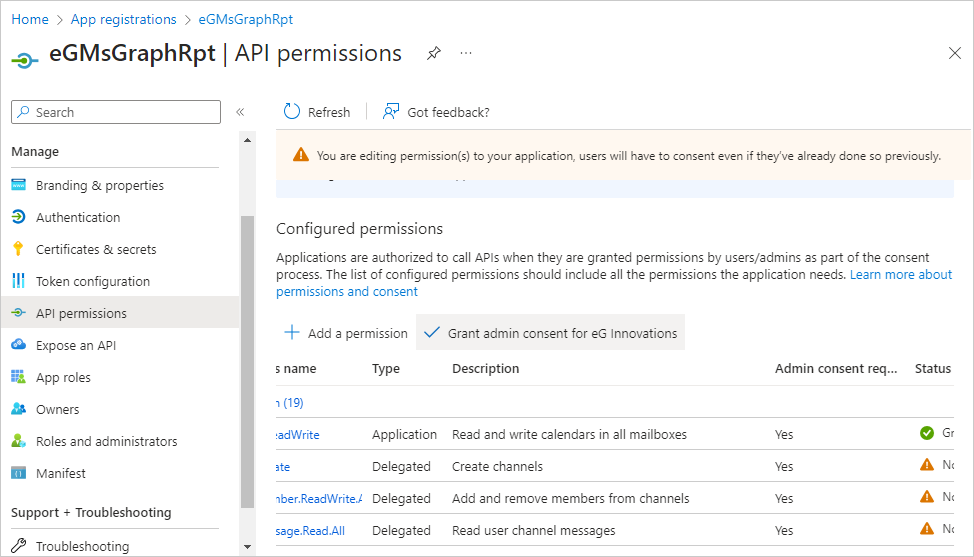Click the pin icon beside the page title
The image size is (974, 557).
pyautogui.click(x=434, y=53)
